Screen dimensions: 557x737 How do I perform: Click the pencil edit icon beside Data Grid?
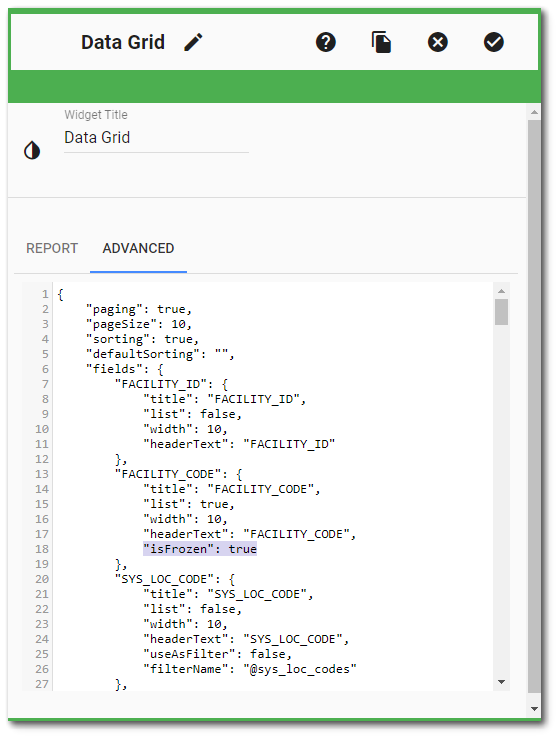pos(193,42)
